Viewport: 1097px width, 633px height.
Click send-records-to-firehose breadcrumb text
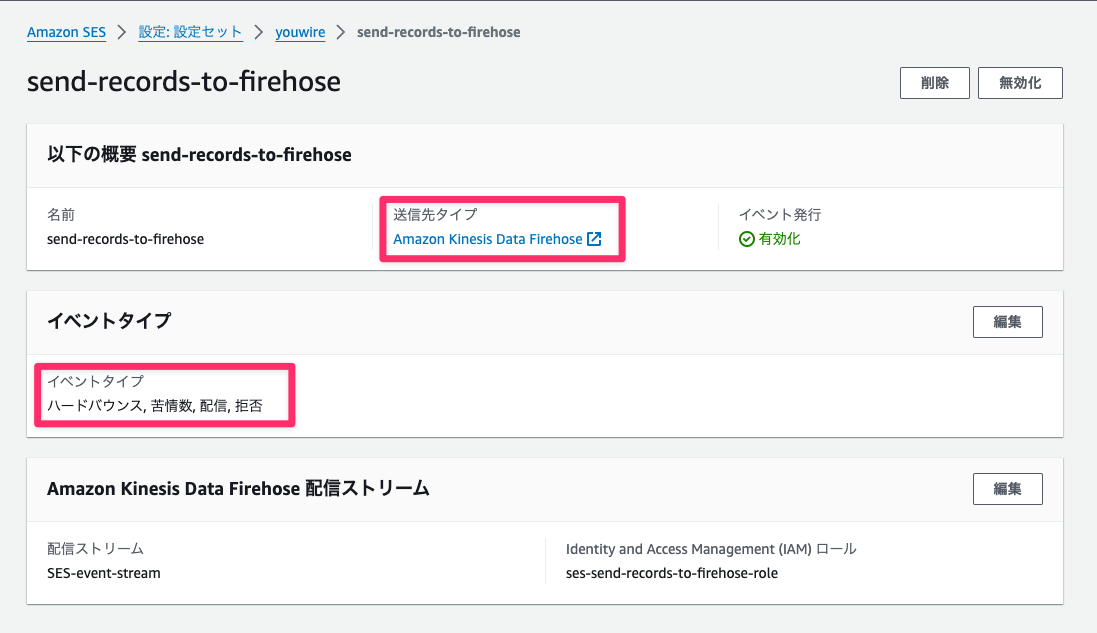coord(439,32)
